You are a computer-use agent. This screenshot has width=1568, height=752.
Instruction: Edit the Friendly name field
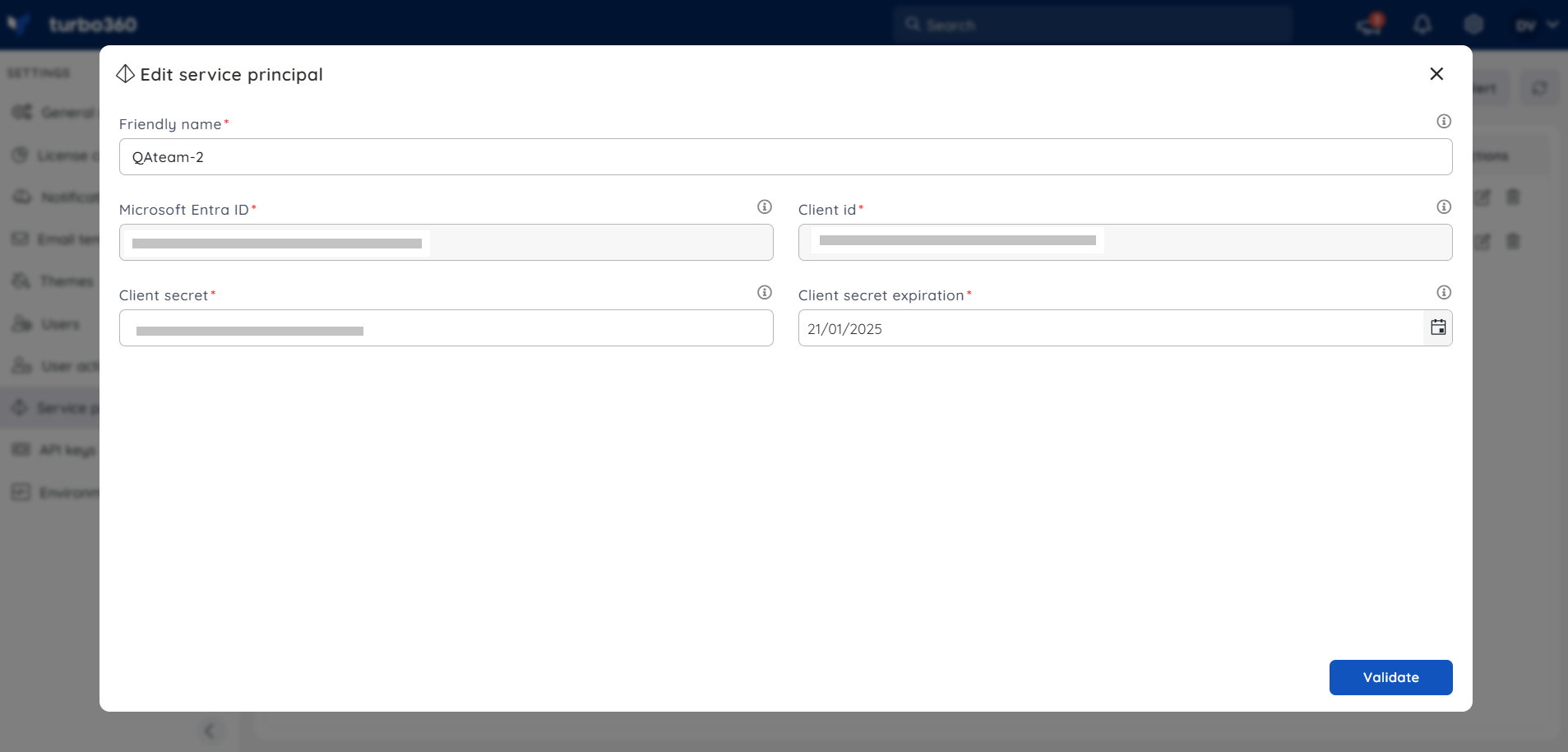[785, 156]
